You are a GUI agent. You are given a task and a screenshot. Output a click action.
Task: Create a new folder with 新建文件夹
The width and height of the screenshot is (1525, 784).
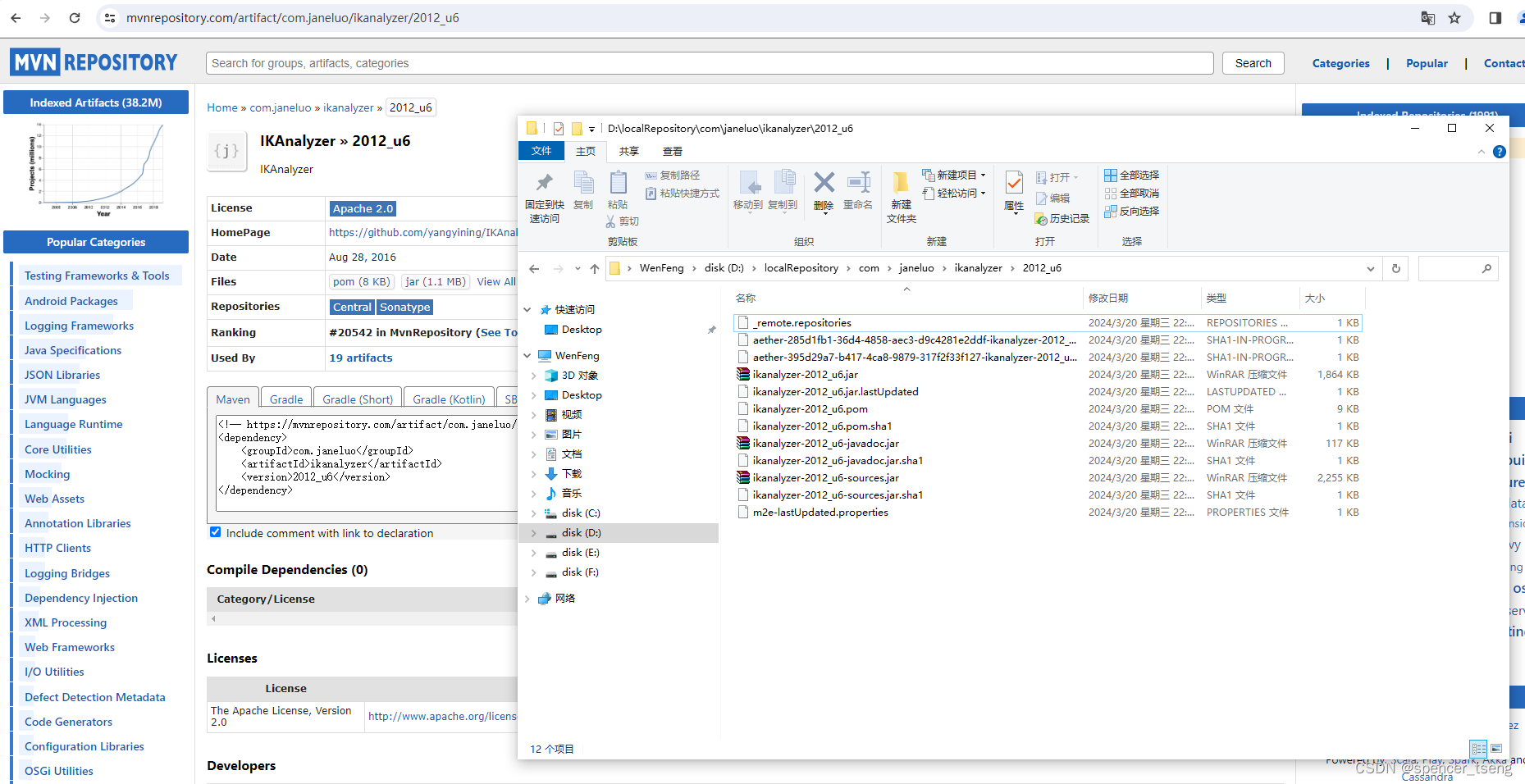coord(900,194)
